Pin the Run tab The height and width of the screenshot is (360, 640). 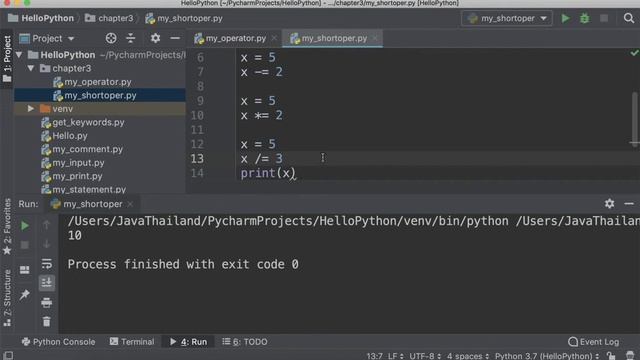(x=24, y=294)
